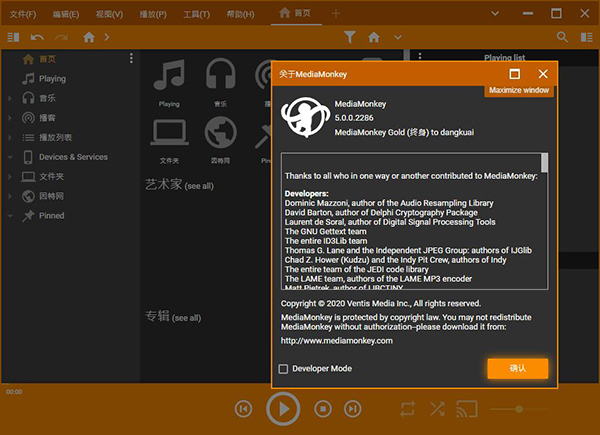Image resolution: width=600 pixels, height=435 pixels.
Task: Enable the Developer Mode checkbox
Action: pos(283,369)
